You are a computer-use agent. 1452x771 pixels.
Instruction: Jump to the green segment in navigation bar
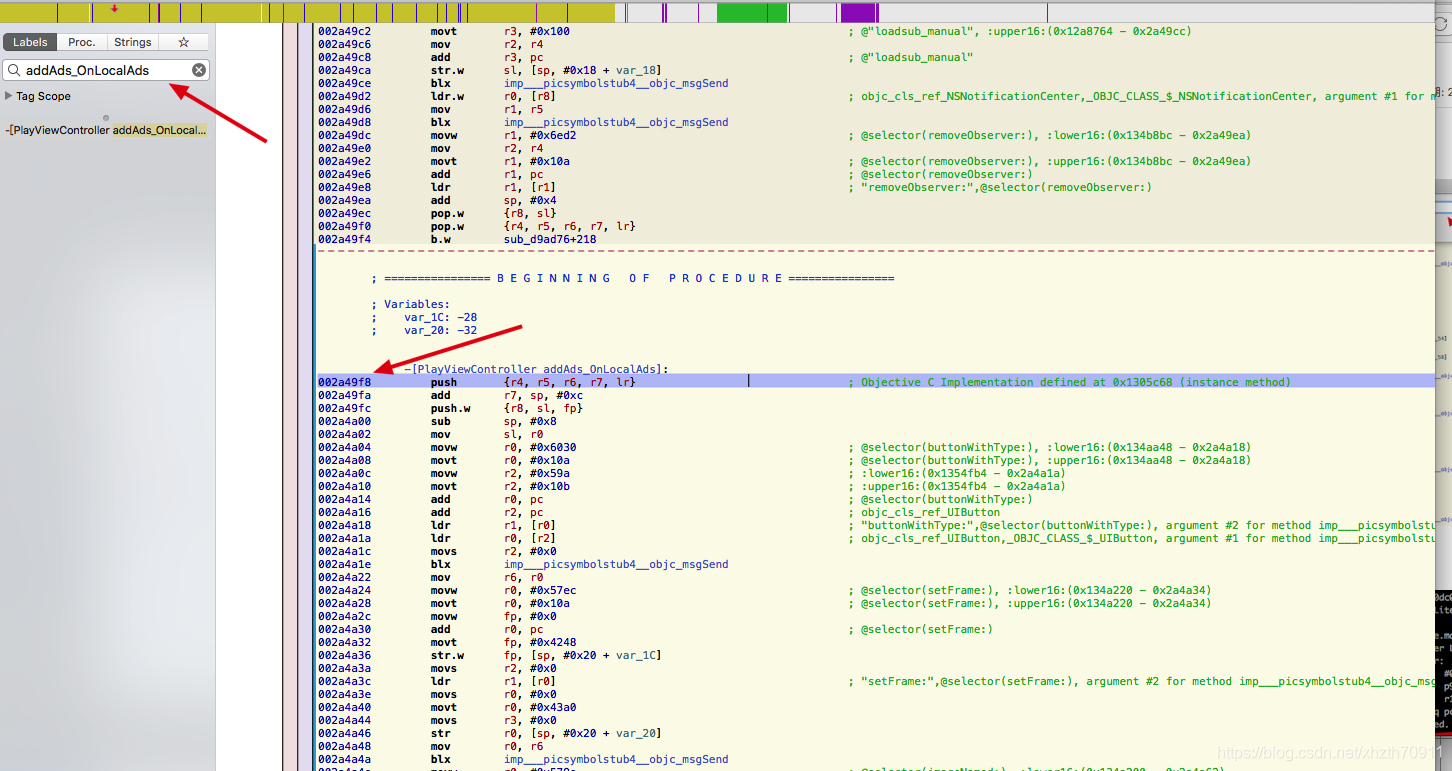(752, 13)
